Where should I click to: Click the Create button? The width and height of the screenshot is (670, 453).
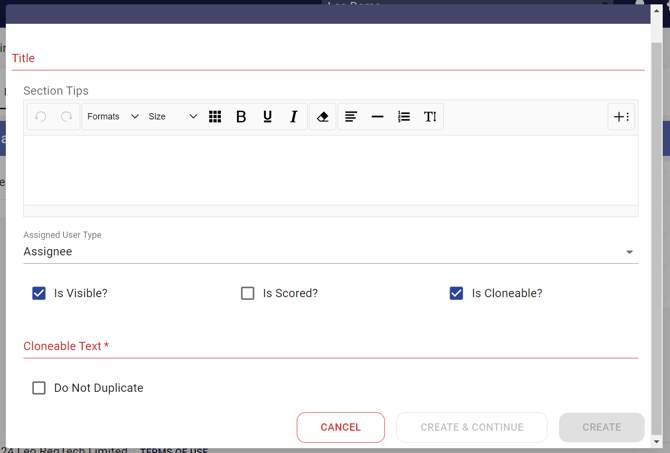click(601, 427)
